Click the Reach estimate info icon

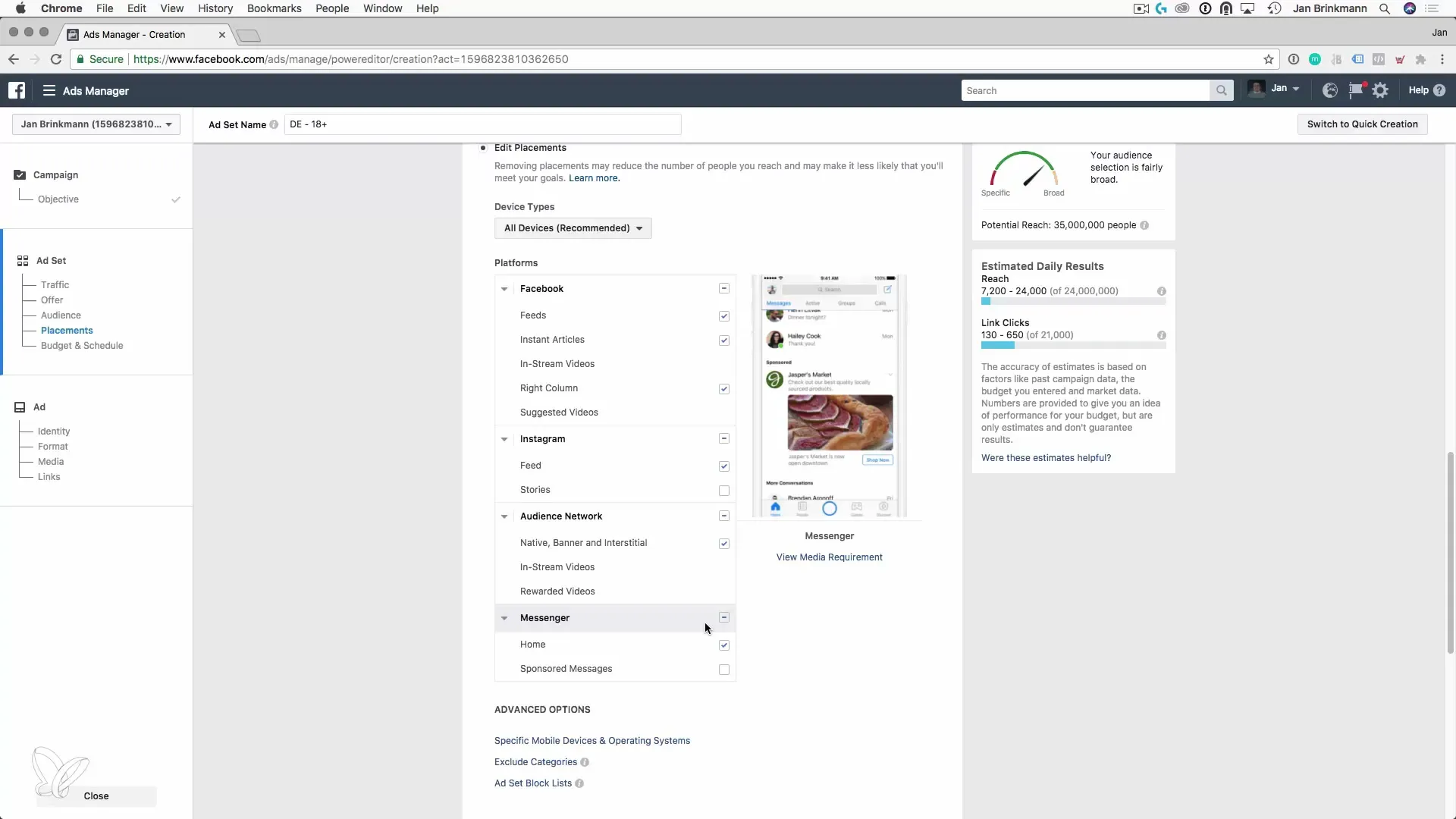tap(1161, 291)
